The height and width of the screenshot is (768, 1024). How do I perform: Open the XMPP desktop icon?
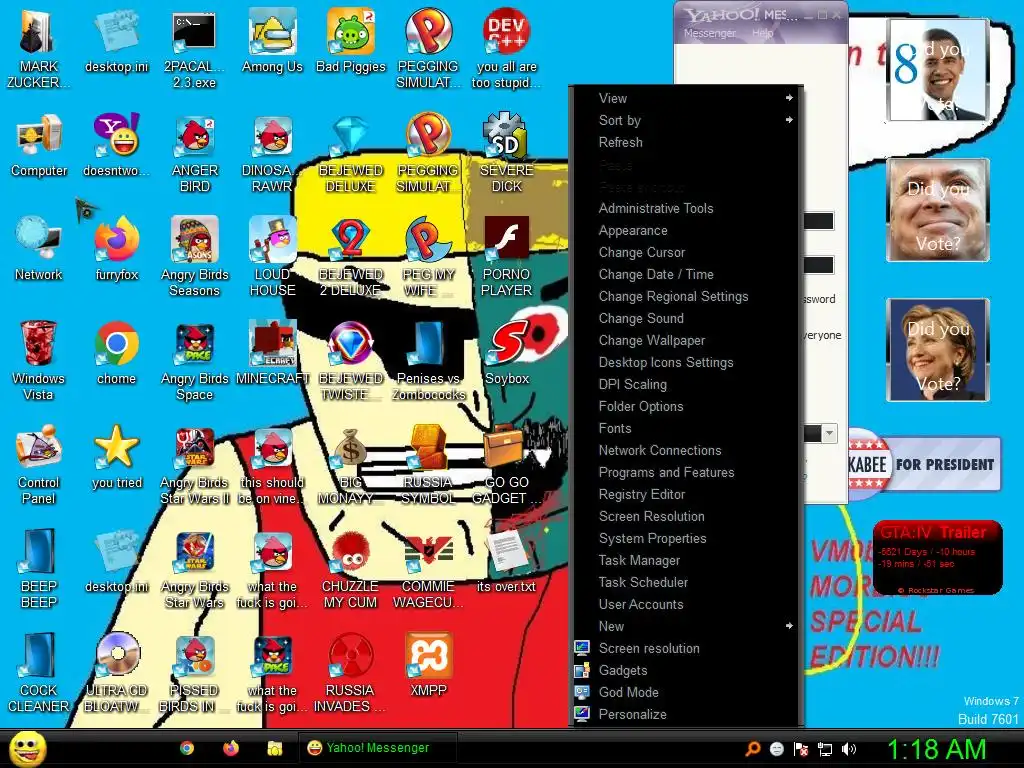click(x=428, y=665)
